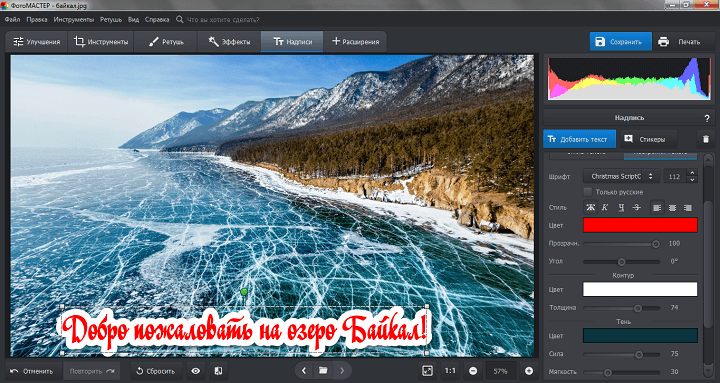Align text to the left
The width and height of the screenshot is (720, 383).
click(x=657, y=208)
